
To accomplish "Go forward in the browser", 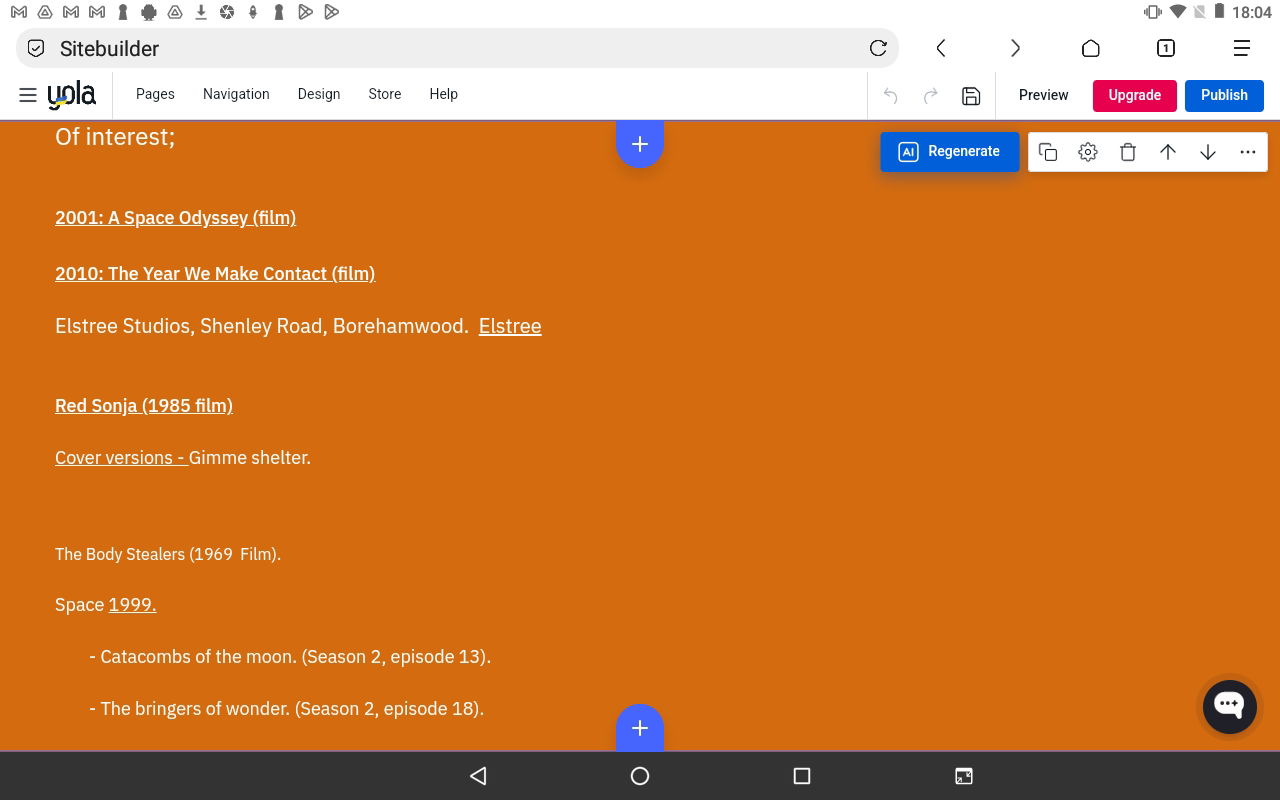I will tap(1015, 48).
